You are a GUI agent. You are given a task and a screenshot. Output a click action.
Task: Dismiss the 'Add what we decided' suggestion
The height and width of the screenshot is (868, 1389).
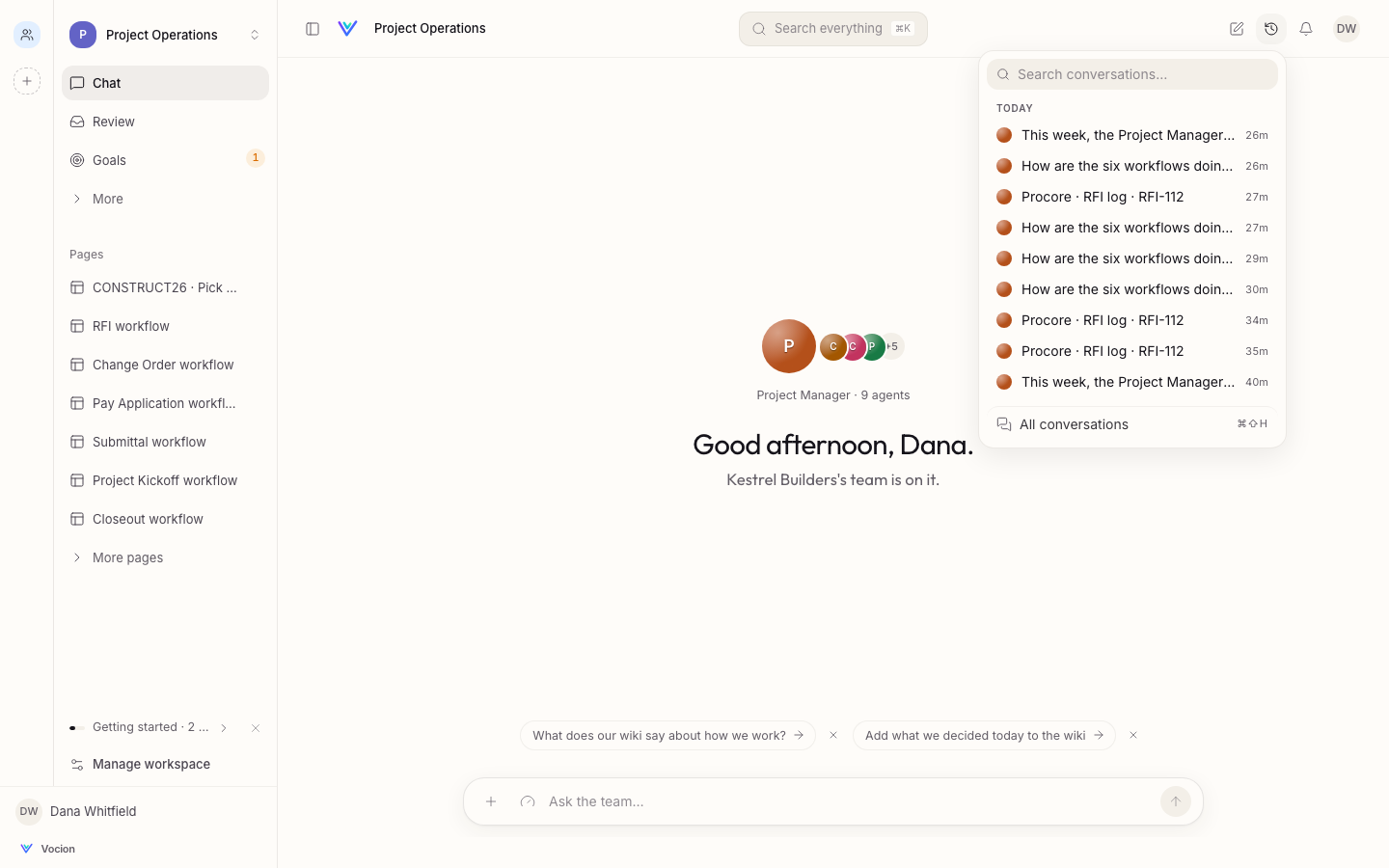(1133, 735)
